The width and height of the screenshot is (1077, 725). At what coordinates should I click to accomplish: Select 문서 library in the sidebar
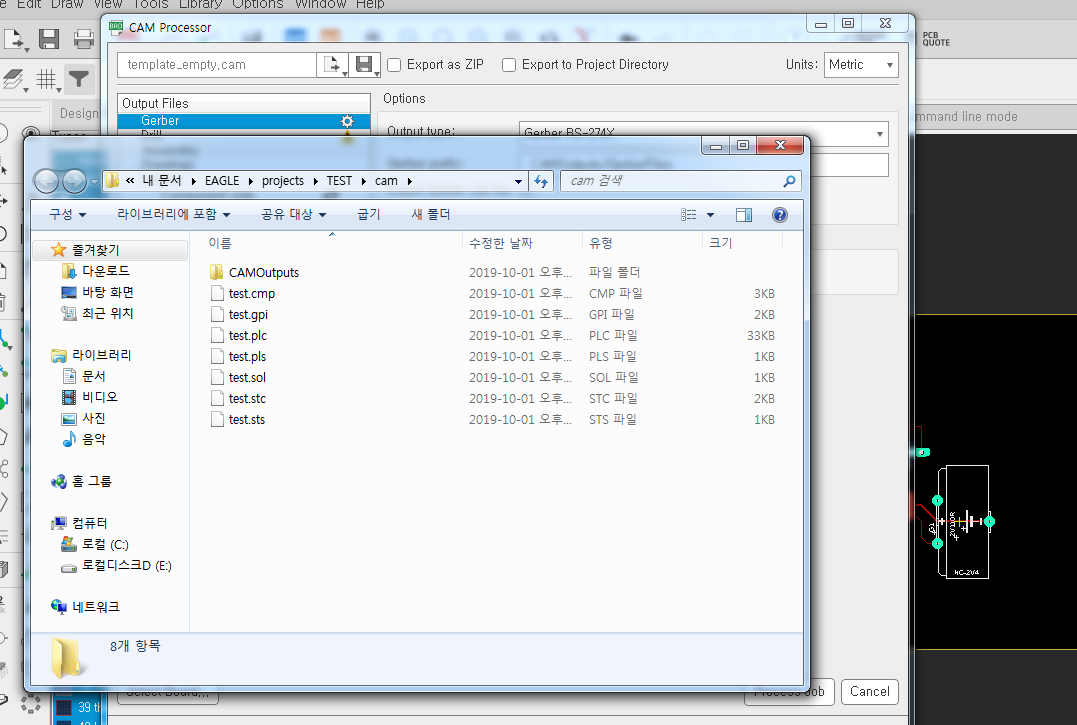(94, 376)
